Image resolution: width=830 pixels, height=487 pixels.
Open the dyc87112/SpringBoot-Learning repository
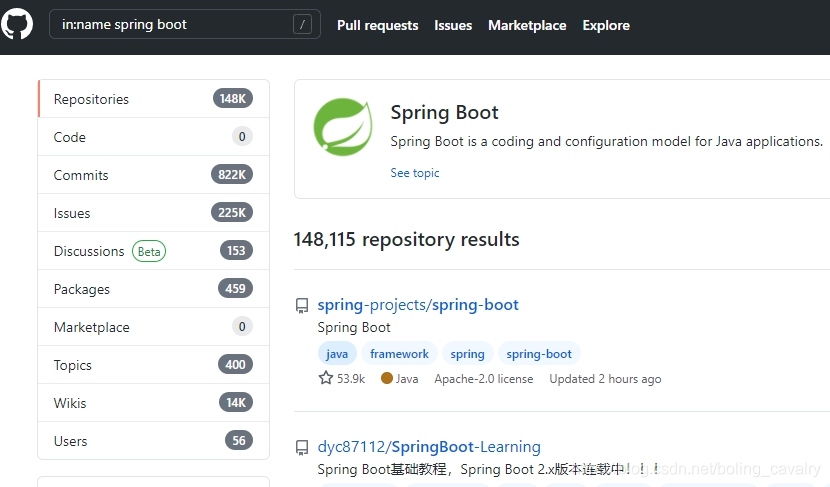click(x=429, y=447)
